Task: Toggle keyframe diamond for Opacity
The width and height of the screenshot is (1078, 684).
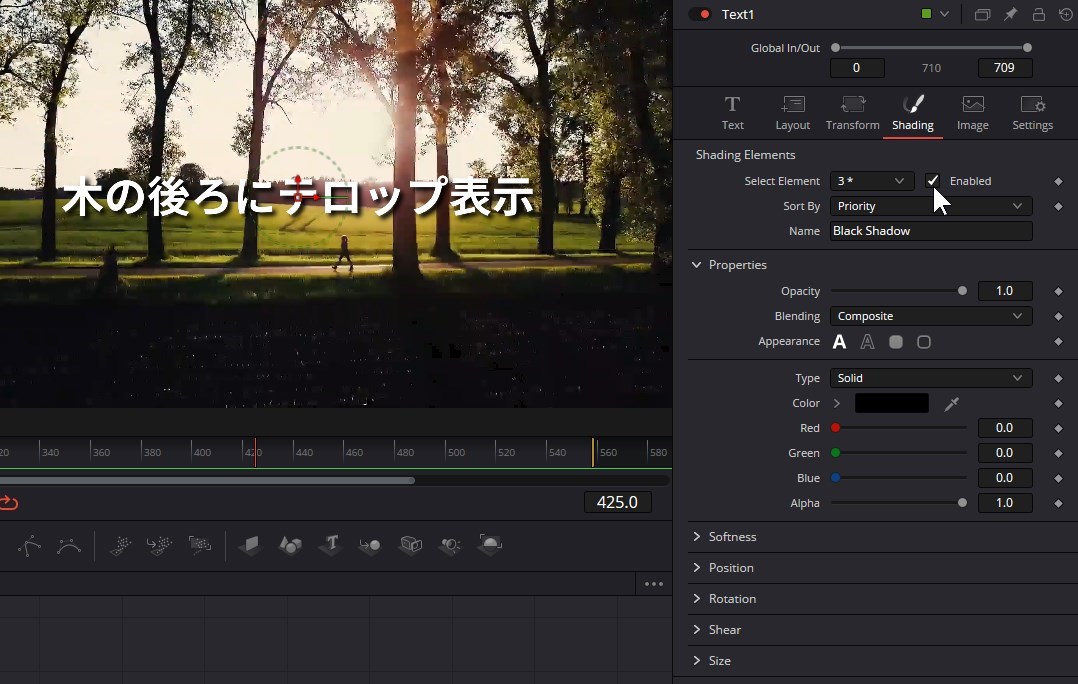Action: point(1058,291)
